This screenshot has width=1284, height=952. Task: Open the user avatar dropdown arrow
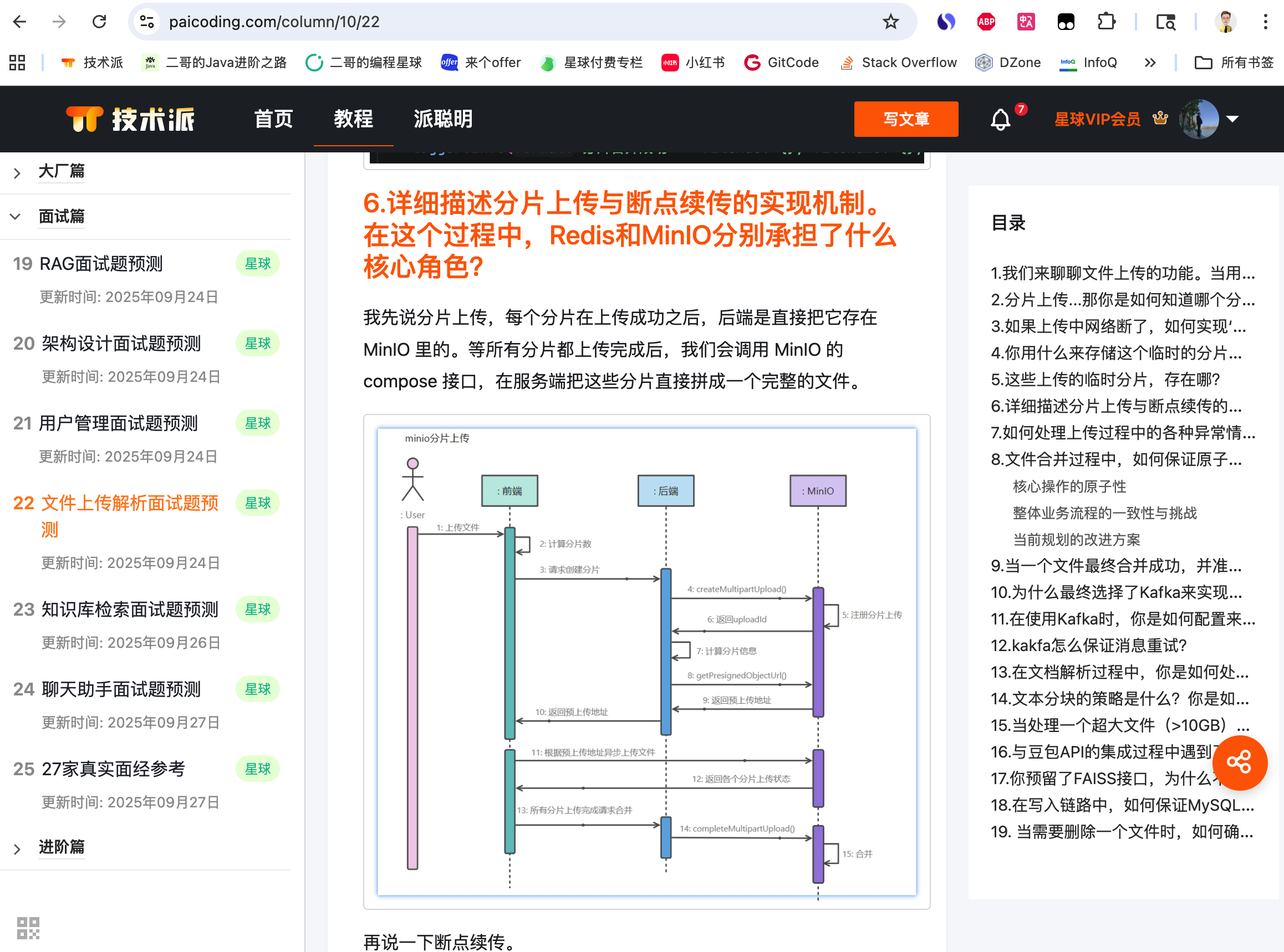1232,119
